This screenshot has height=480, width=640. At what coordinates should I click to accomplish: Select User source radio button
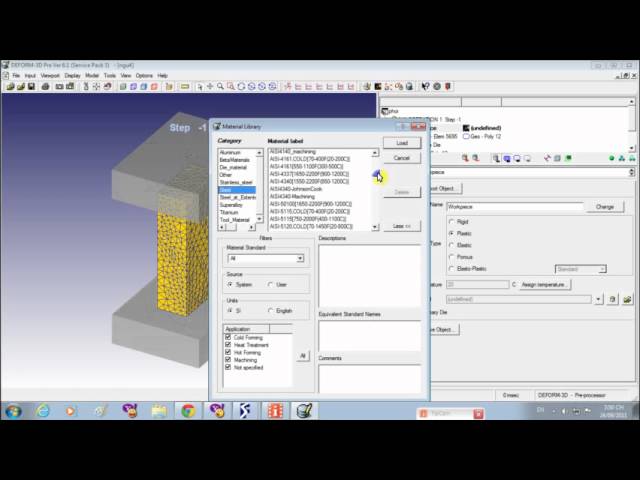point(270,284)
